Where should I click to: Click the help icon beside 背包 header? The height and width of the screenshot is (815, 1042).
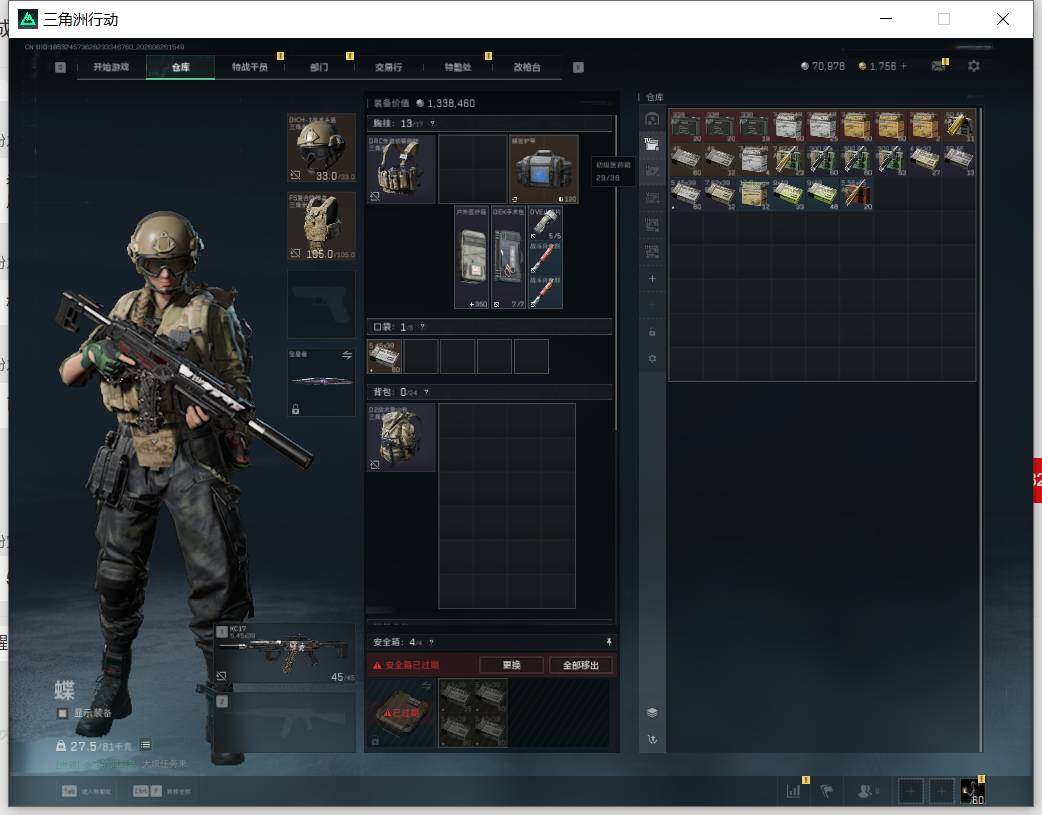coord(426,392)
